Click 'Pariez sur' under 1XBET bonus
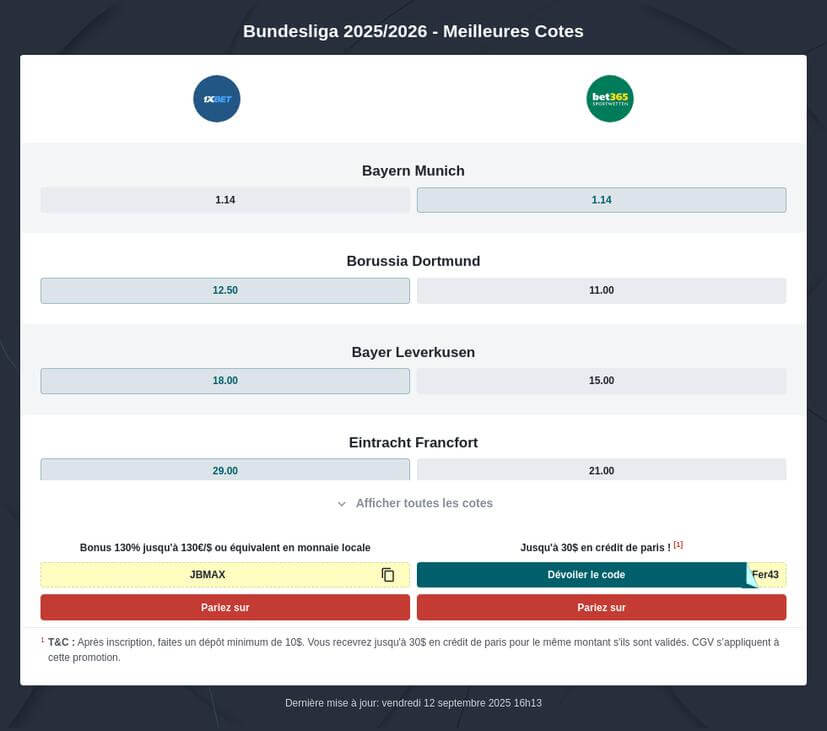The image size is (827, 731). 225,608
